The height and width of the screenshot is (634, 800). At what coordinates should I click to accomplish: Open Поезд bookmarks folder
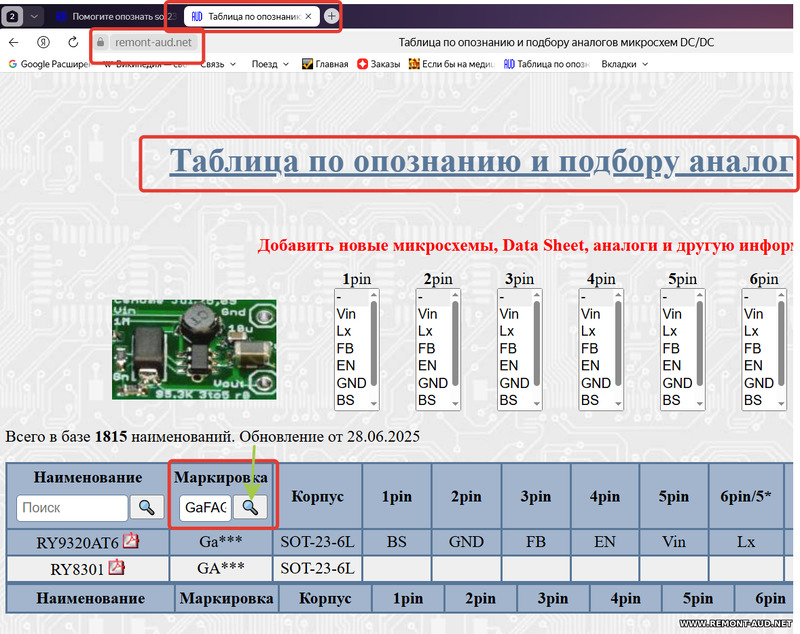point(270,64)
